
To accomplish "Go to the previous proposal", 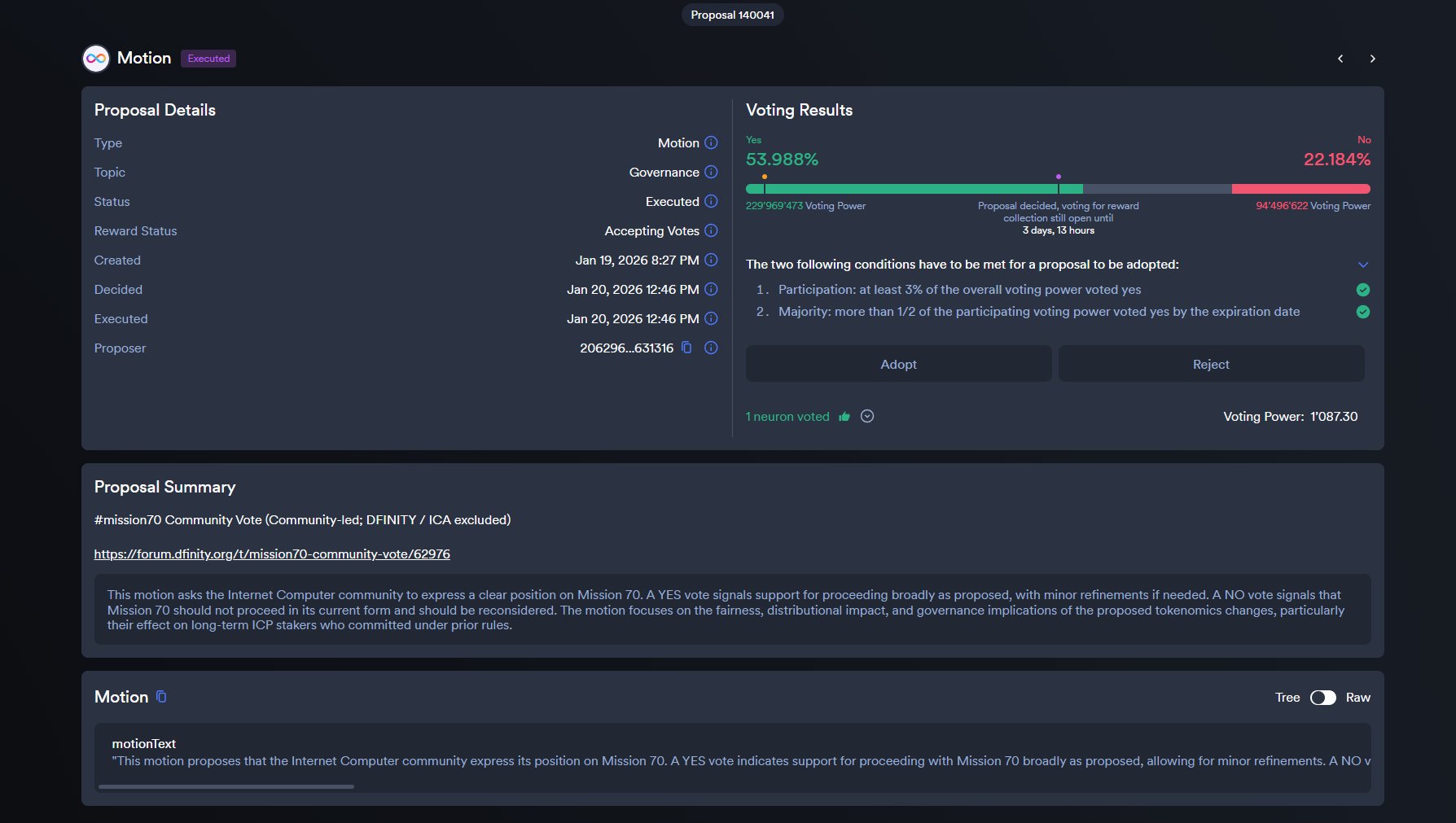I will 1340,59.
